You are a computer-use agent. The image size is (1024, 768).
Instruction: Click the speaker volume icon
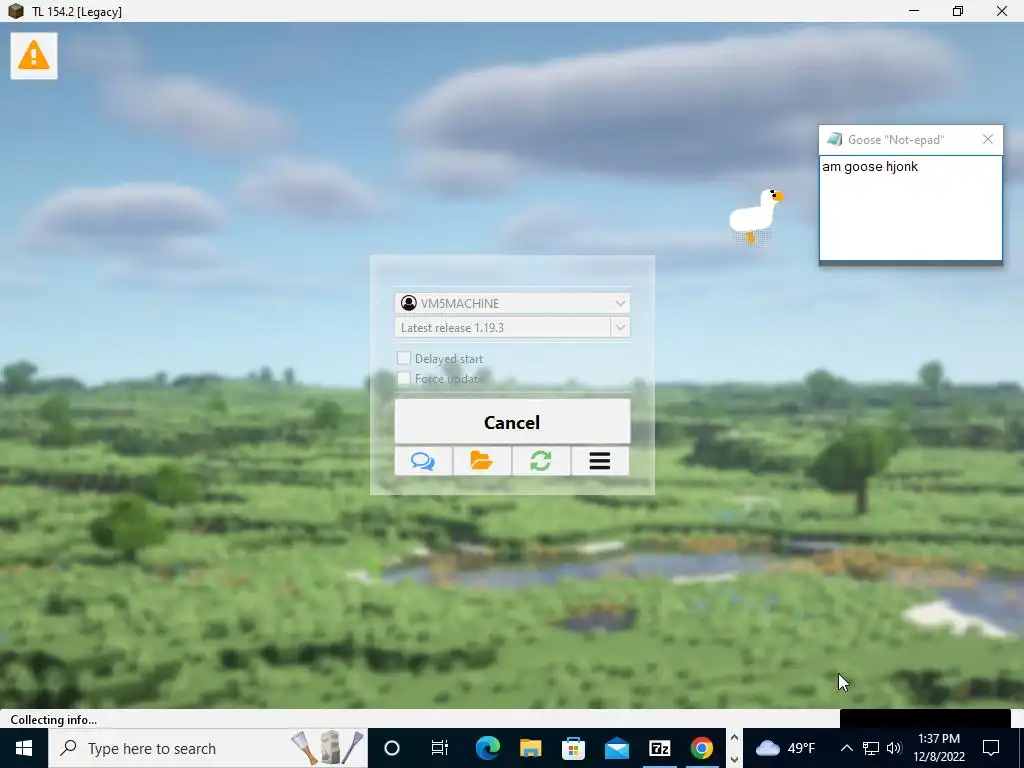(x=894, y=748)
